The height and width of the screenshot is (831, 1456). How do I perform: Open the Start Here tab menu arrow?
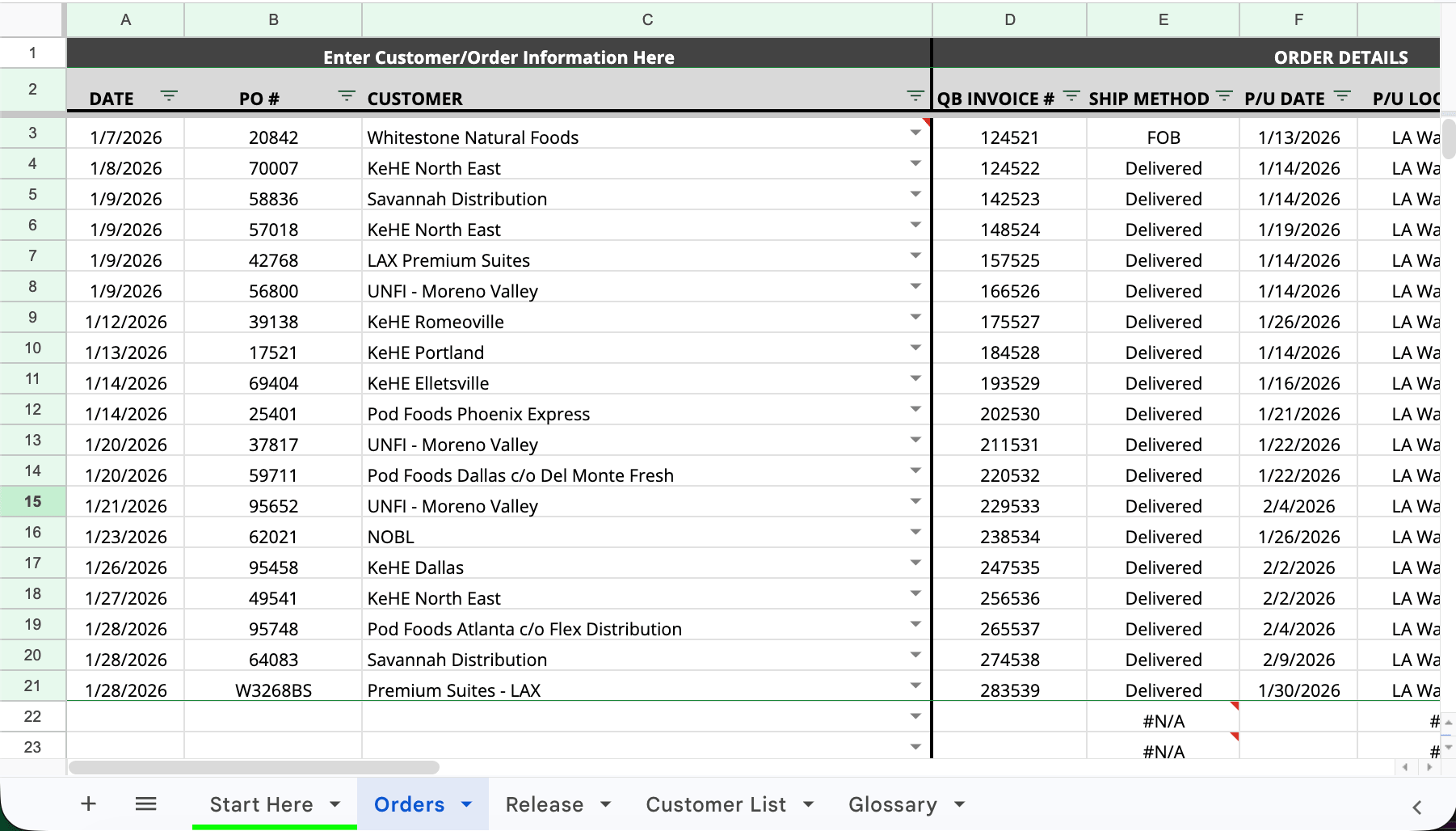335,804
